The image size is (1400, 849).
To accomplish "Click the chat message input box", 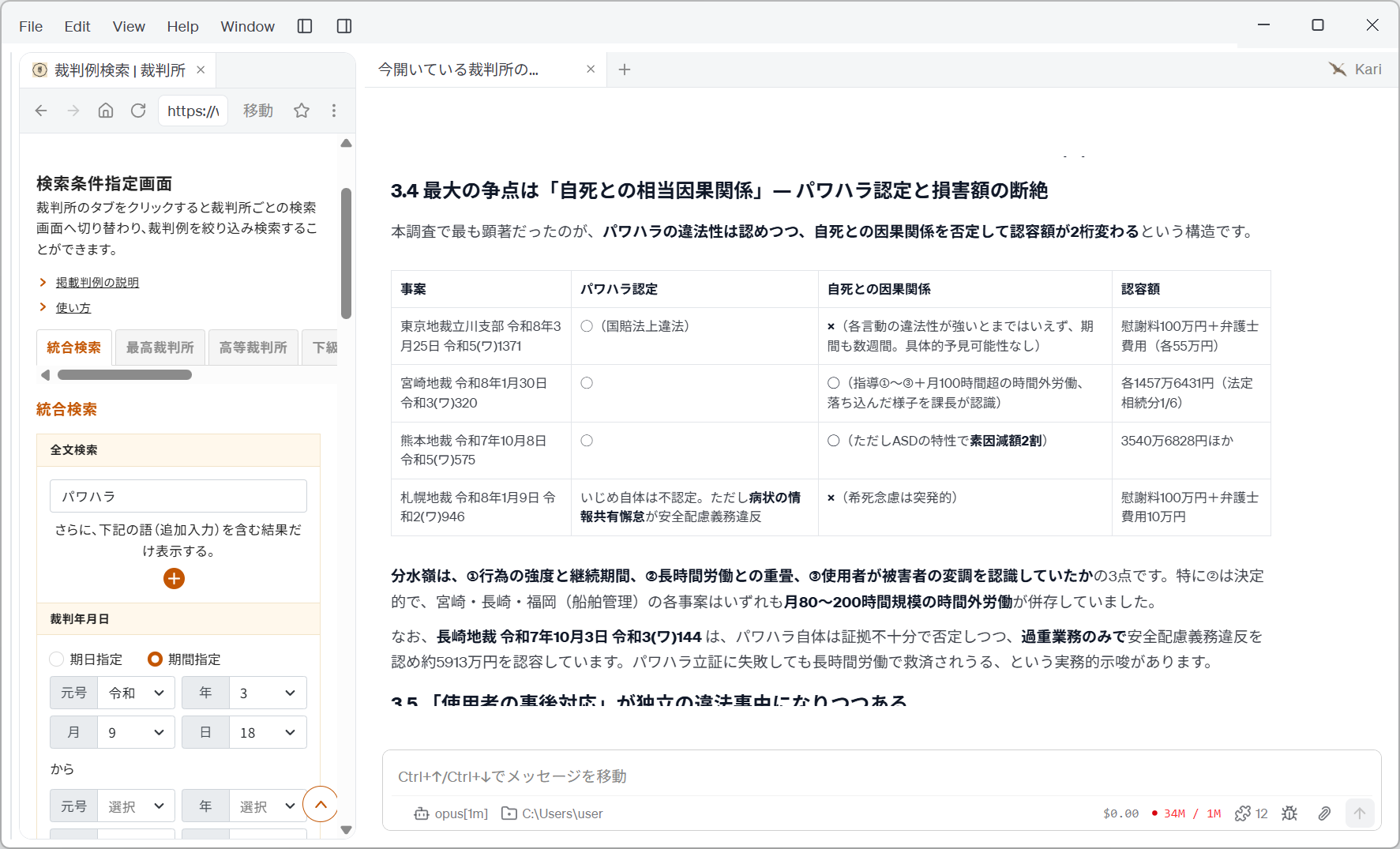I will pyautogui.click(x=881, y=776).
